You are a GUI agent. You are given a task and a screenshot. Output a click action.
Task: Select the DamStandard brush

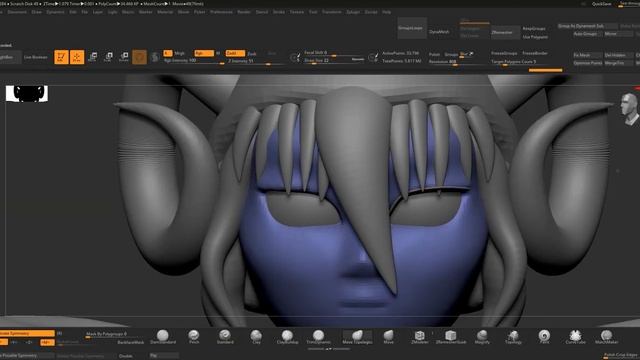click(163, 337)
